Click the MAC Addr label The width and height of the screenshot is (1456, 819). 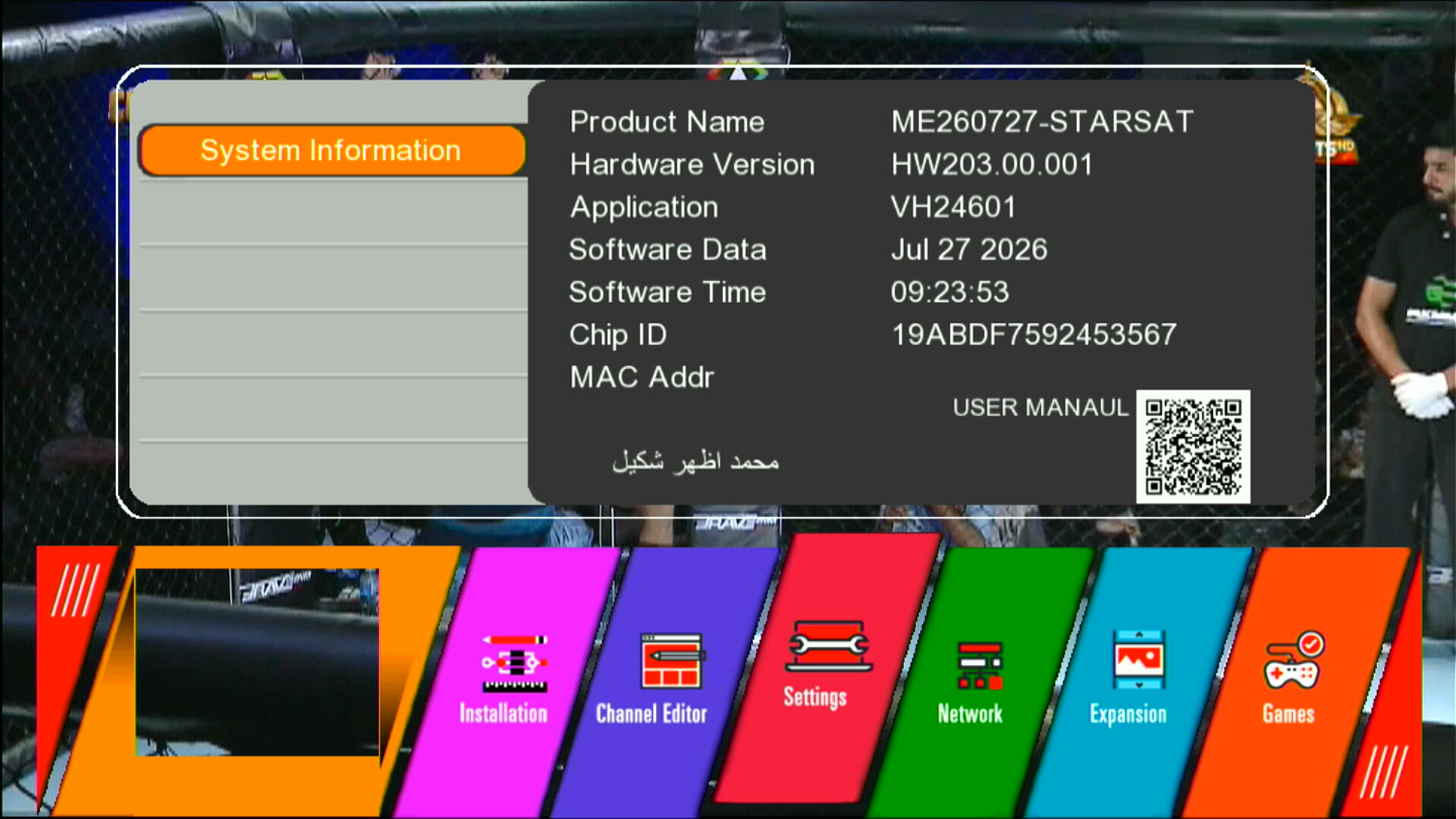pos(642,377)
